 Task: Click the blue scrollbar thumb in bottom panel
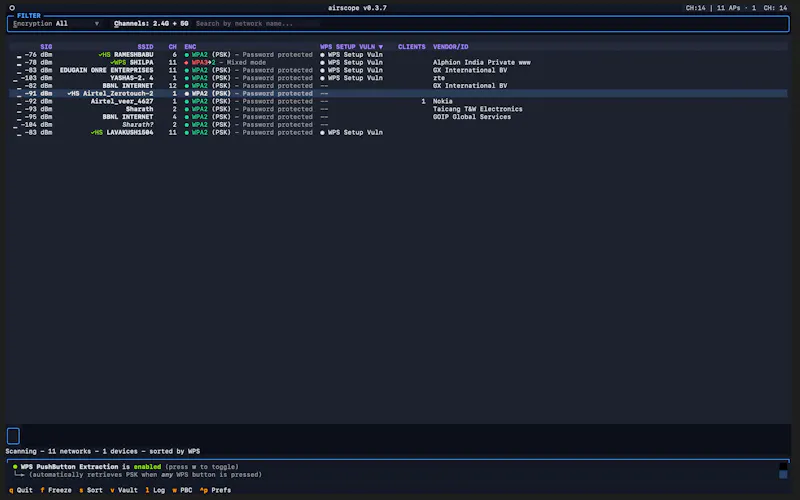pos(783,475)
